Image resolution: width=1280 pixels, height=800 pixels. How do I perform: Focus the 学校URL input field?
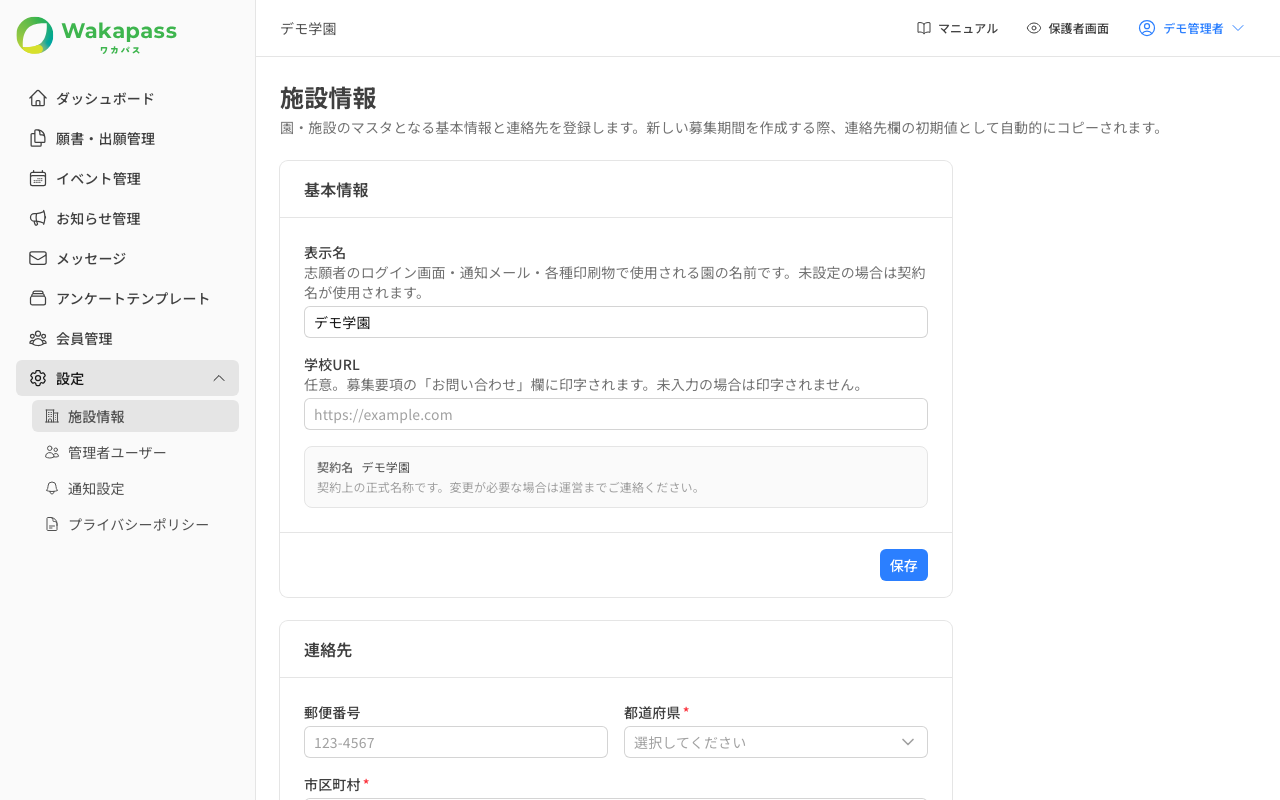pyautogui.click(x=616, y=414)
